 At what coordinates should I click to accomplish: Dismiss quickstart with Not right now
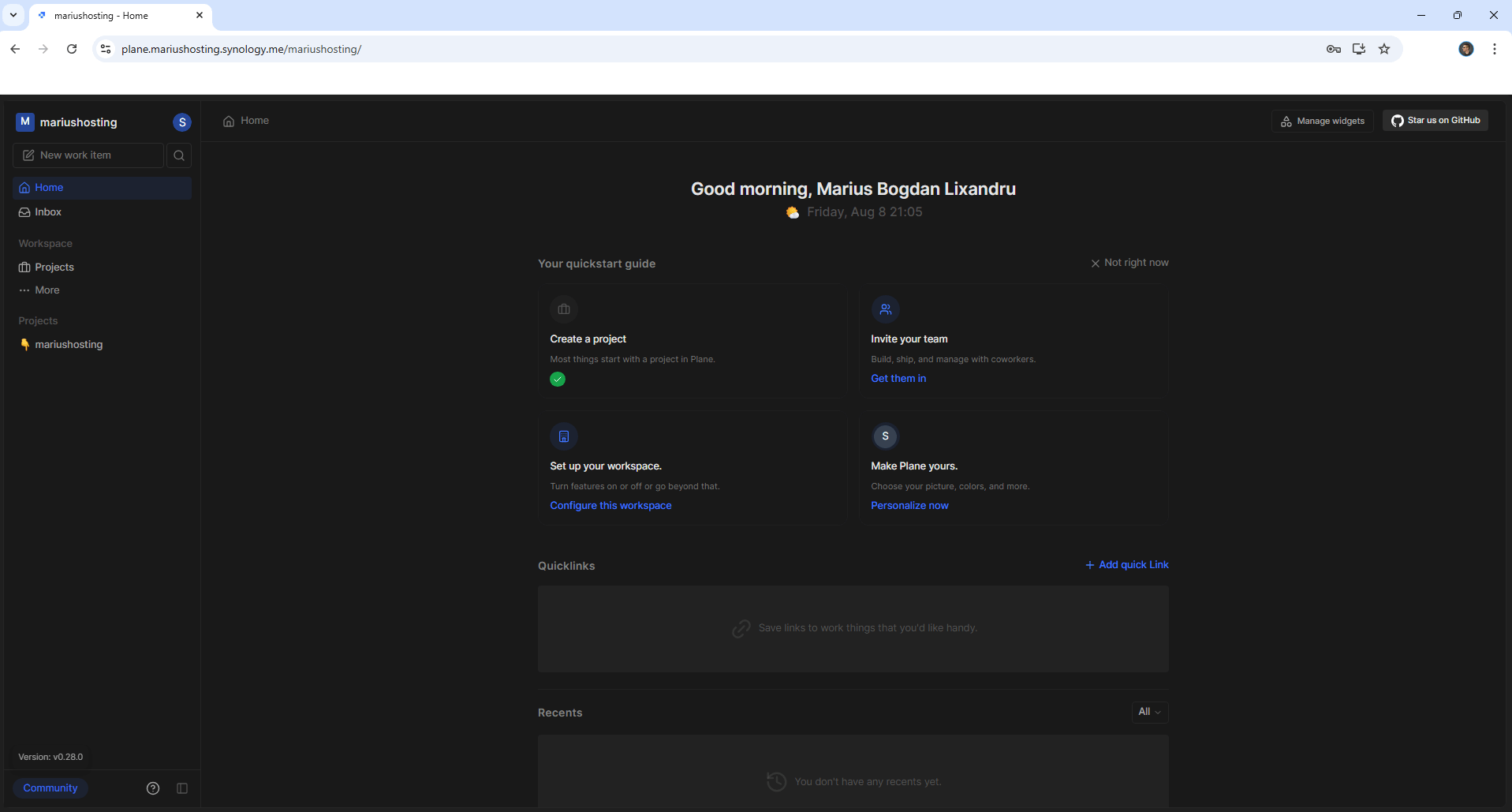[x=1129, y=263]
